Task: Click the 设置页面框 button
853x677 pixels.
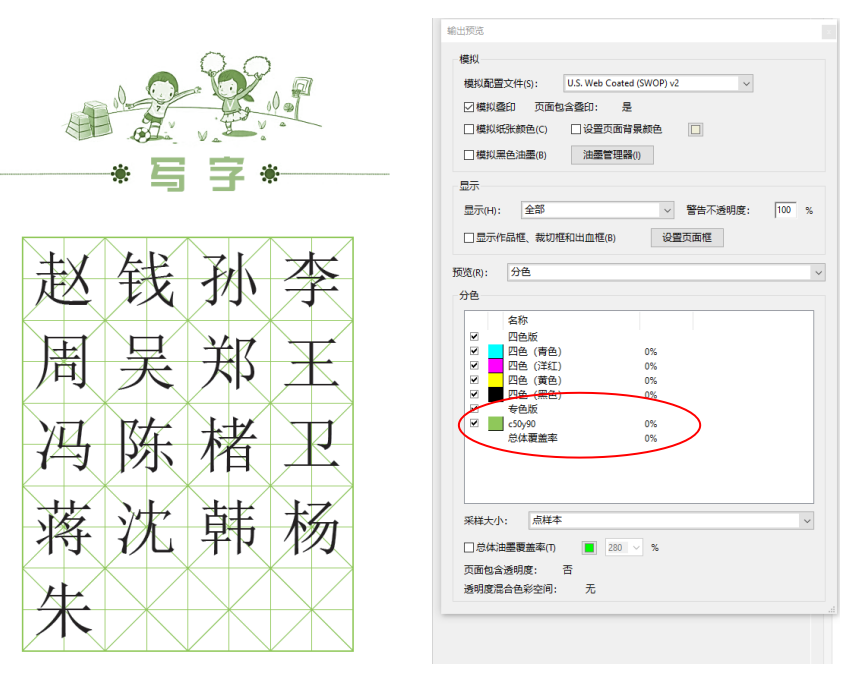Action: [x=687, y=238]
